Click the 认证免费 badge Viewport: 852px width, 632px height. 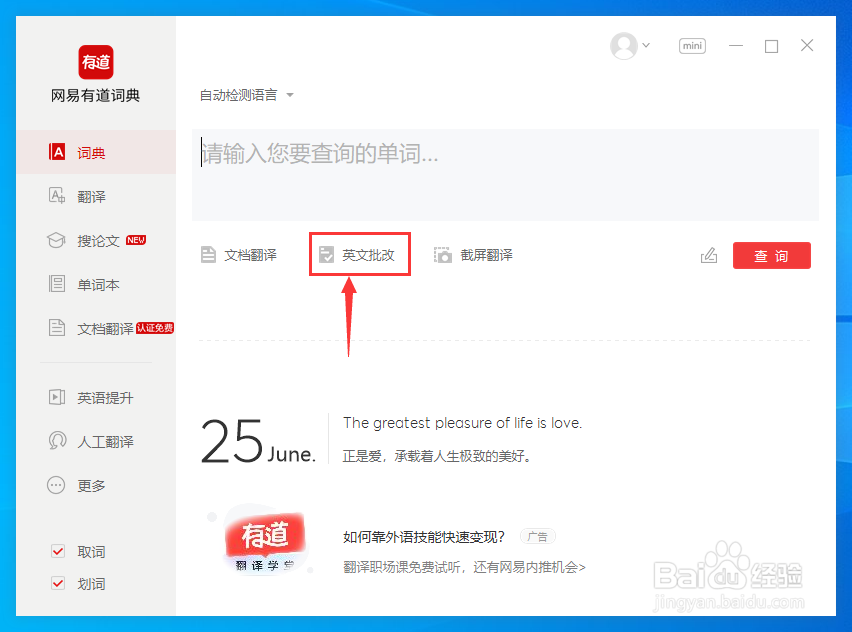155,328
